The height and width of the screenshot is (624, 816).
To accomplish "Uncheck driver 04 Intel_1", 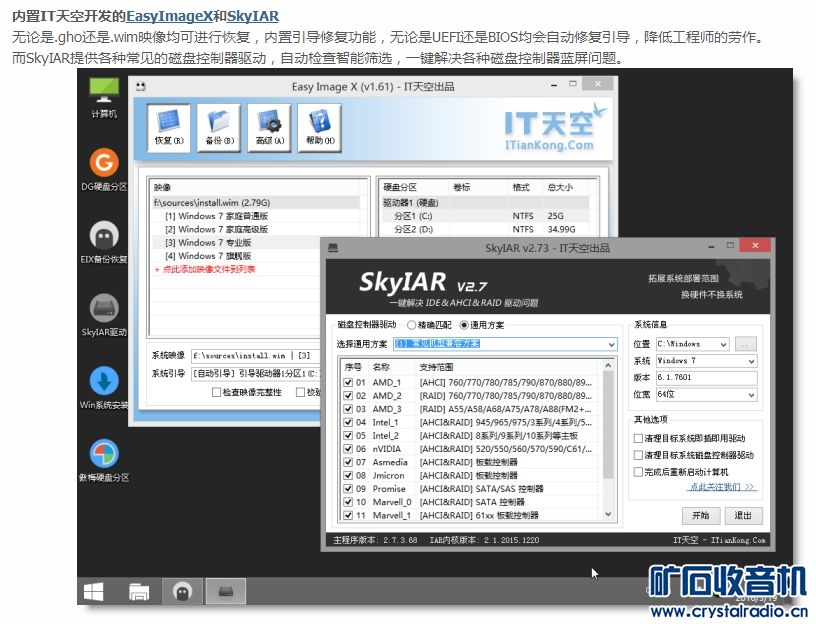I will click(348, 422).
